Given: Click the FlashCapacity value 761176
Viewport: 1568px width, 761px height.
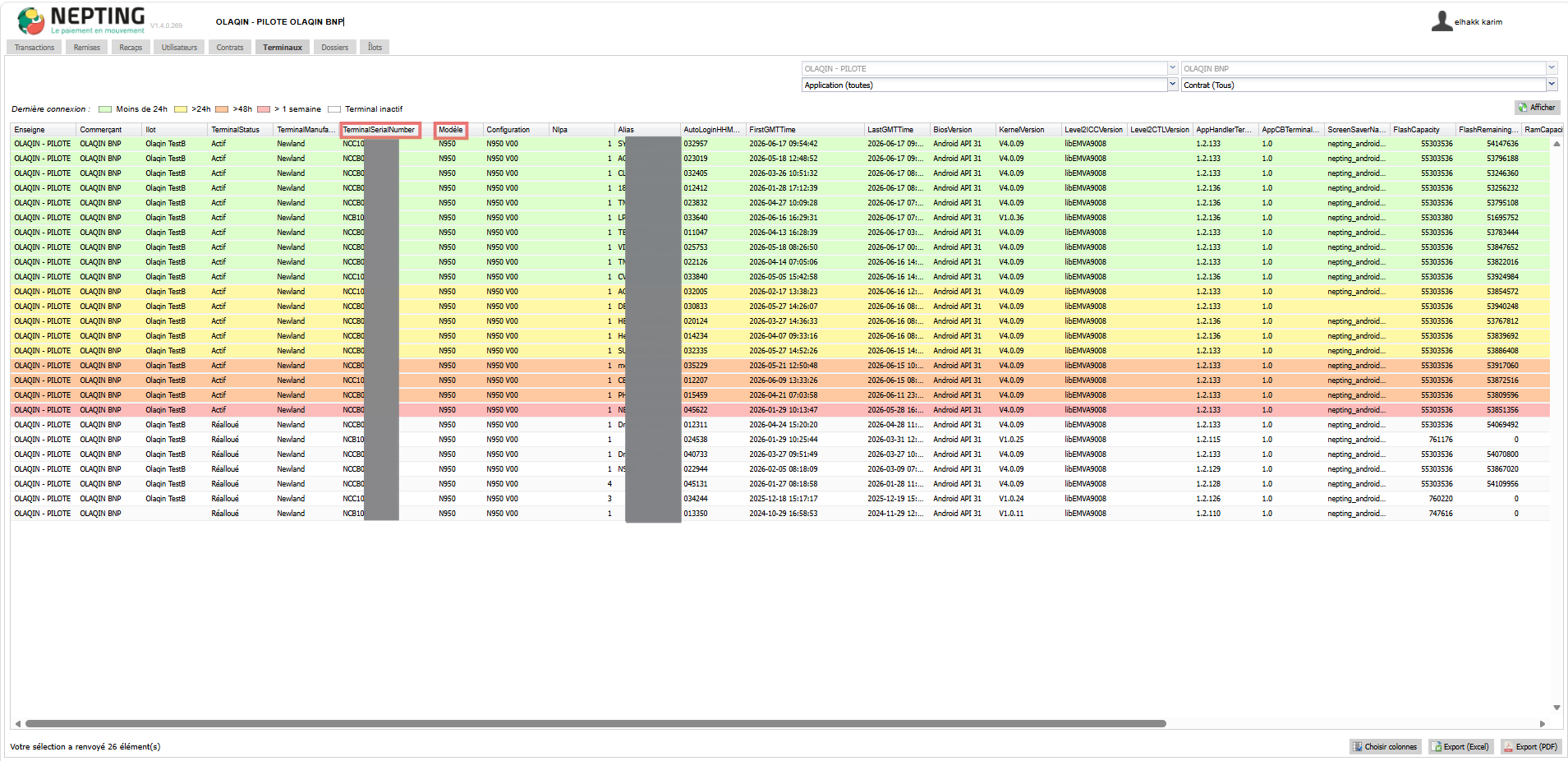Looking at the screenshot, I should [1441, 440].
